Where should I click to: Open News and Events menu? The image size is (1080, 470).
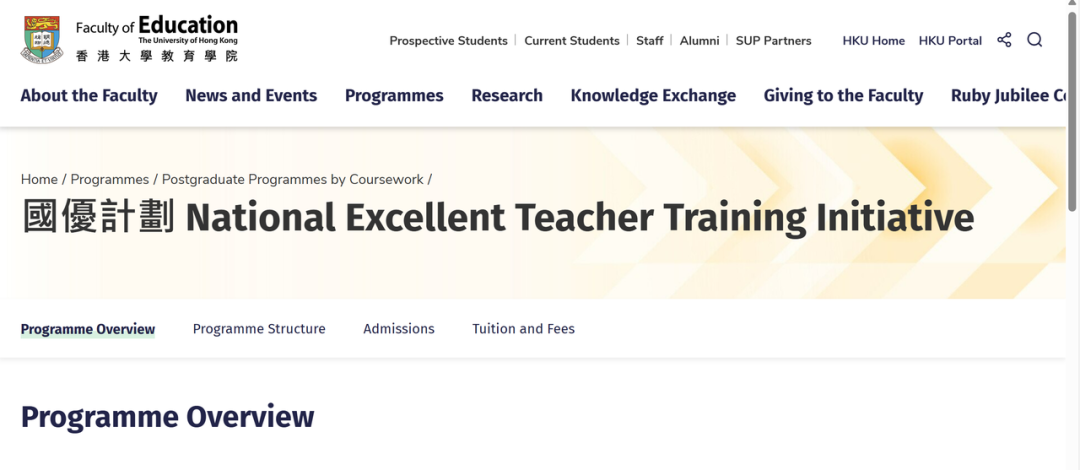(251, 96)
